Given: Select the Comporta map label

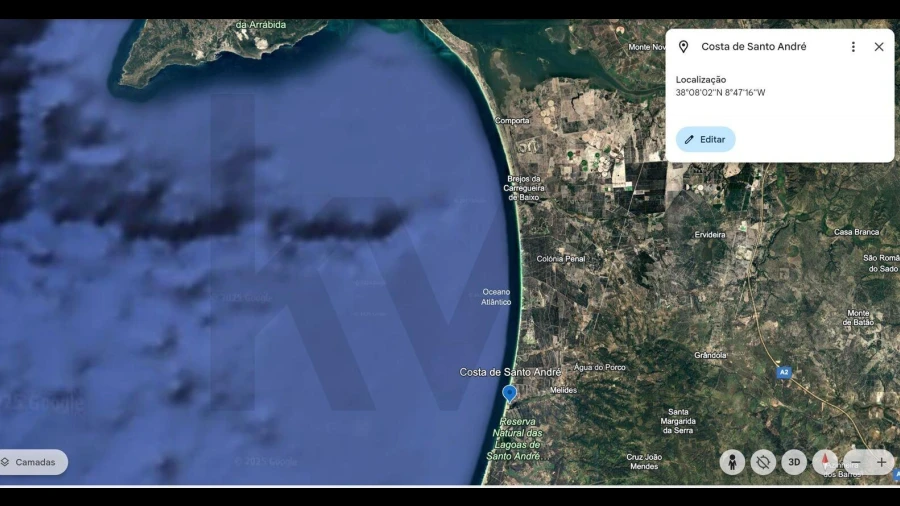Looking at the screenshot, I should [512, 121].
